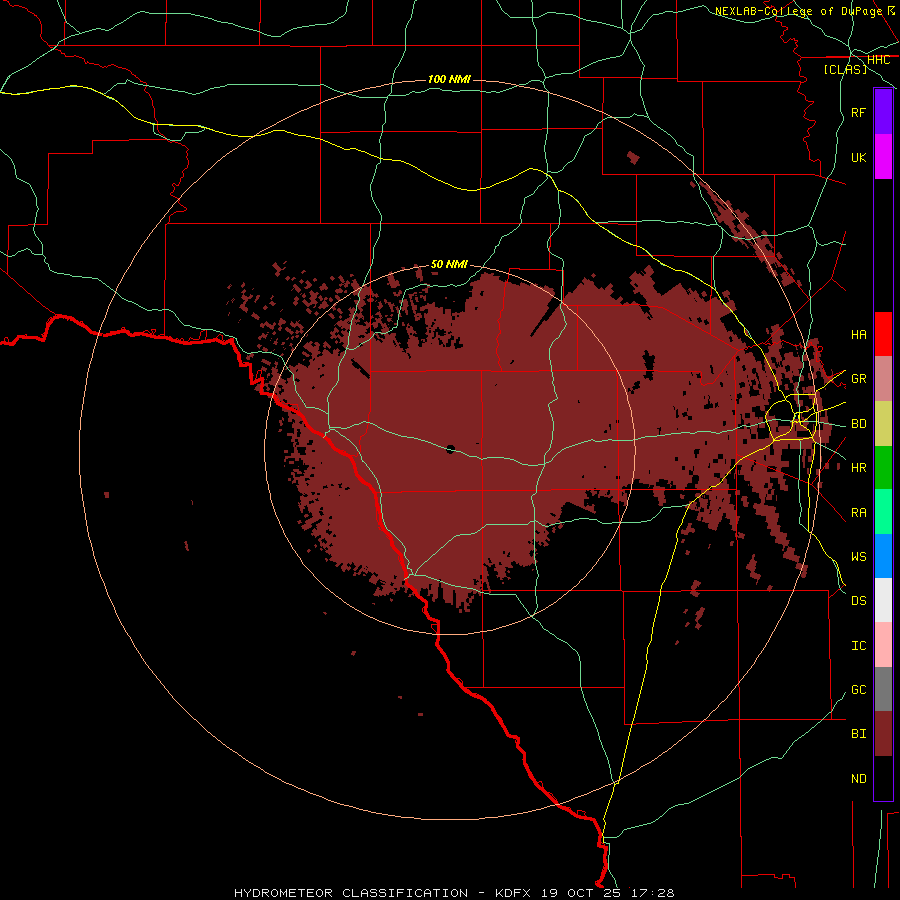Click the RF purple legend swatch
Screen dimensions: 900x900
pos(883,112)
